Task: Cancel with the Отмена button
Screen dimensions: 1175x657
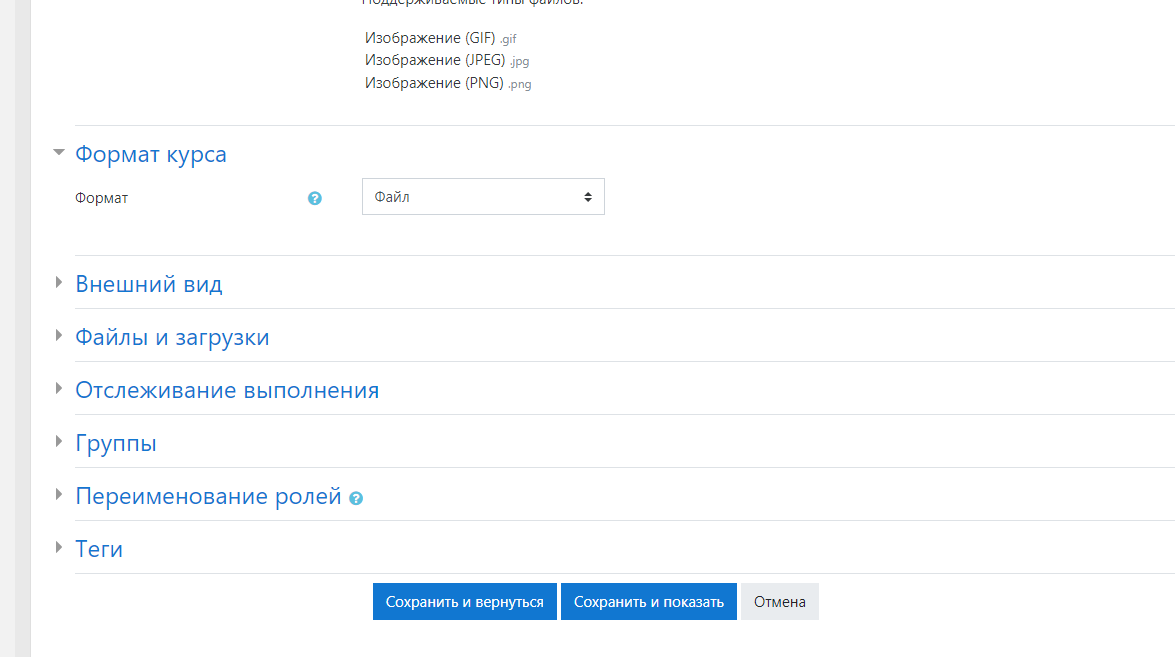Action: pyautogui.click(x=779, y=602)
